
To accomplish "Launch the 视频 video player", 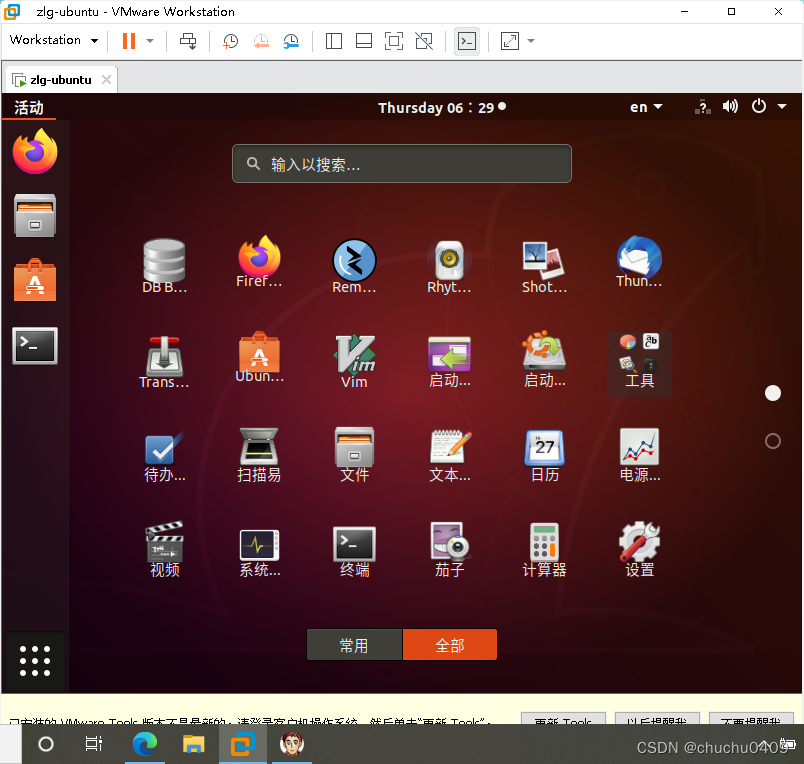I will [x=164, y=550].
